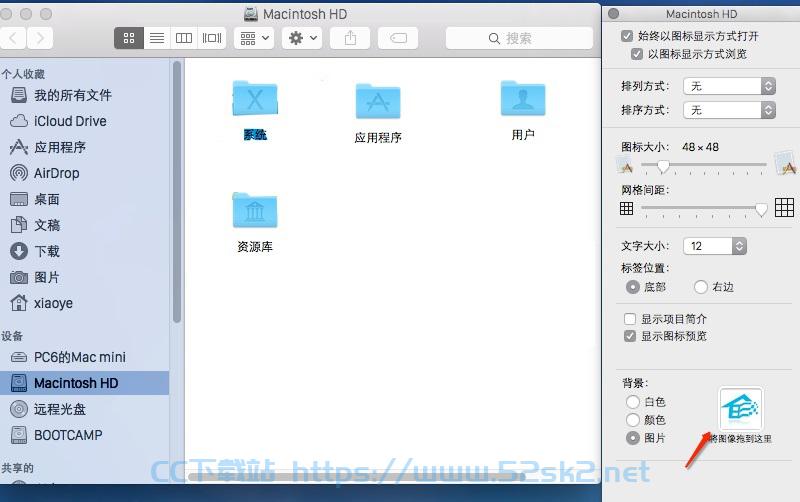The height and width of the screenshot is (502, 800).
Task: Open 图片 in sidebar
Action: click(84, 277)
